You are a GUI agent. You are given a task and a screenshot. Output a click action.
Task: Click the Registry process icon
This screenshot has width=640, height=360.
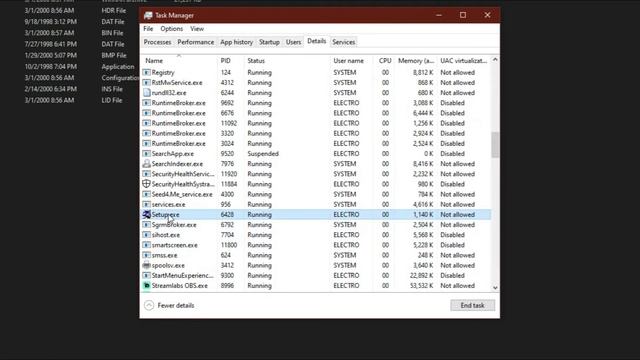146,72
